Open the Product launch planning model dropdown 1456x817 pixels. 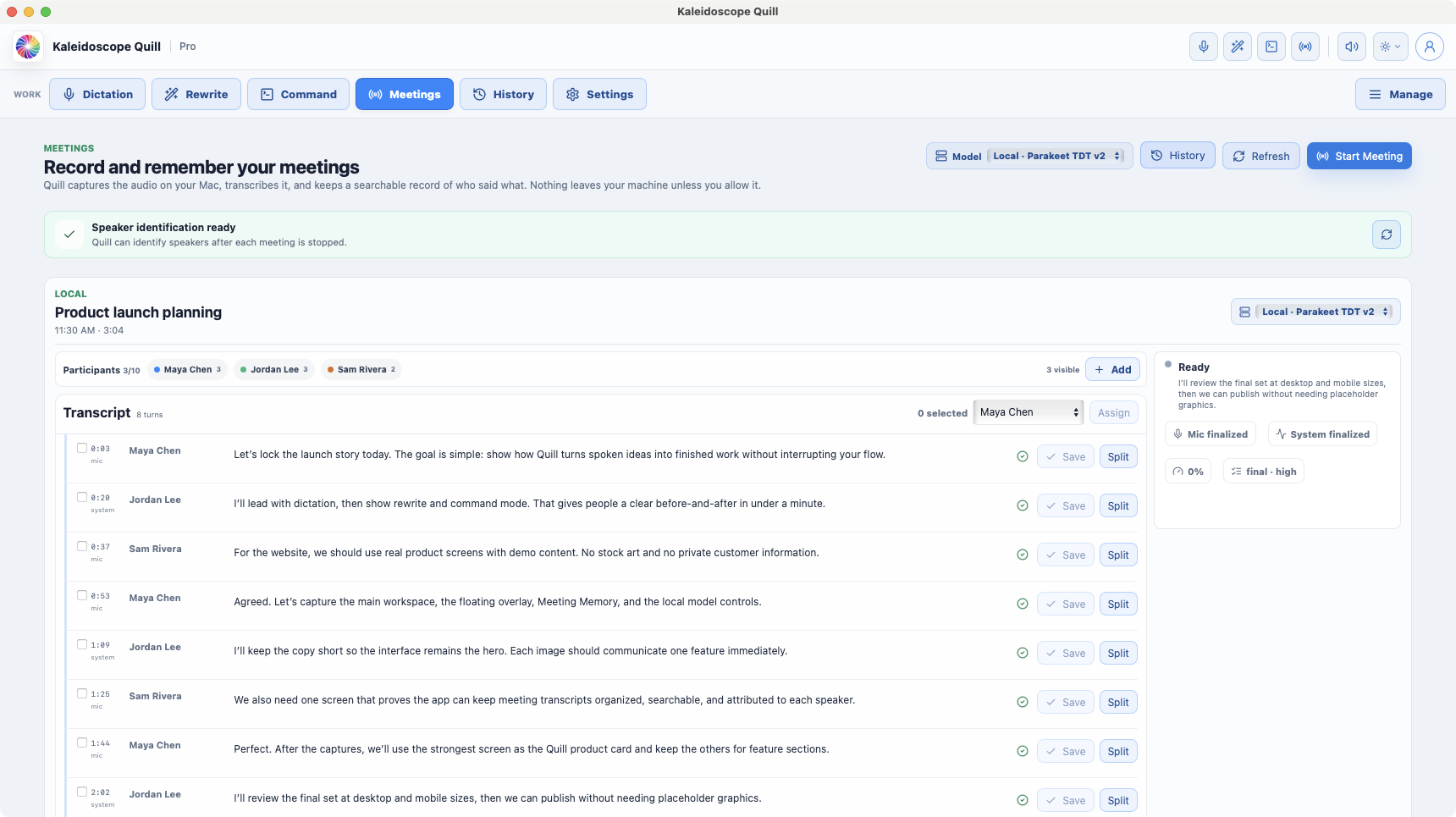(x=1324, y=312)
